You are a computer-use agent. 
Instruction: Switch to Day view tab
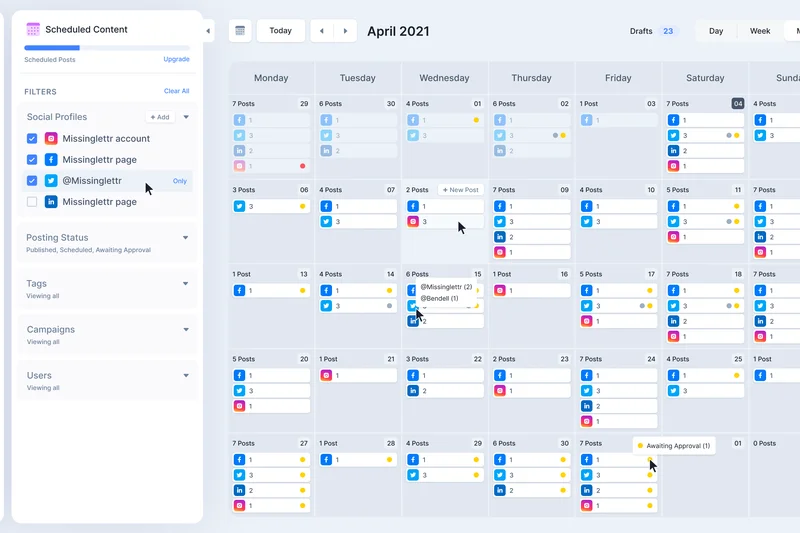(716, 31)
